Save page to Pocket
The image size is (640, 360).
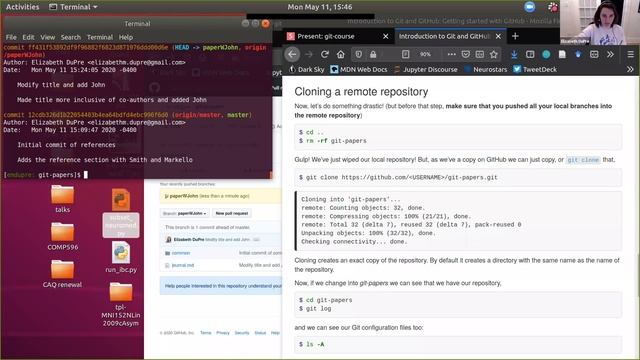click(466, 54)
